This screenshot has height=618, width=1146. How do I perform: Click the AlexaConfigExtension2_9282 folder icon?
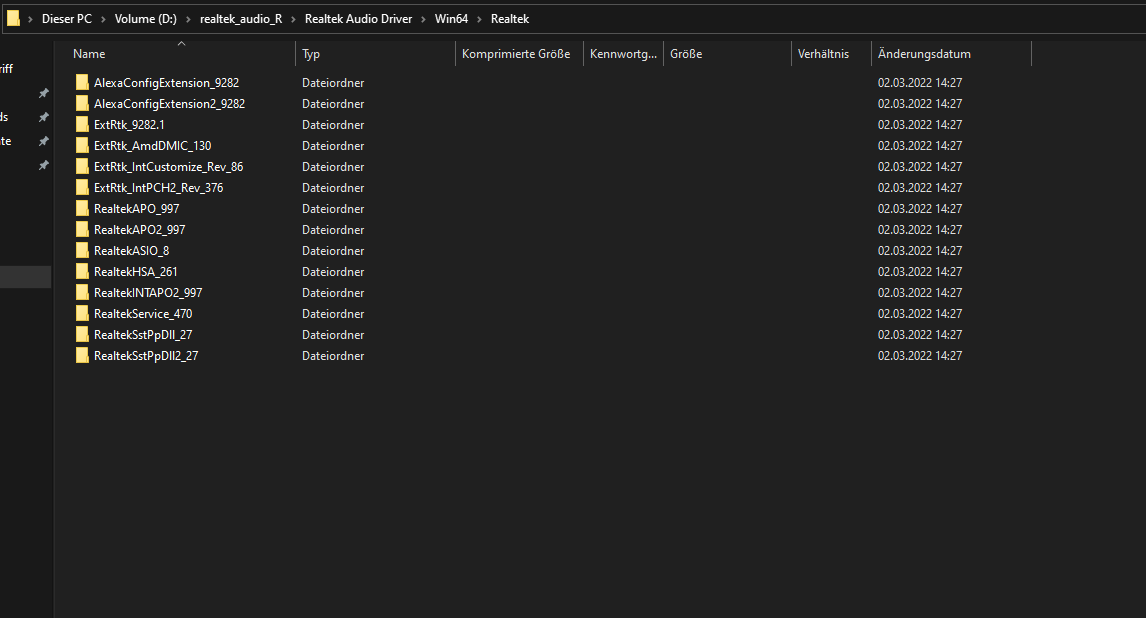coord(82,104)
